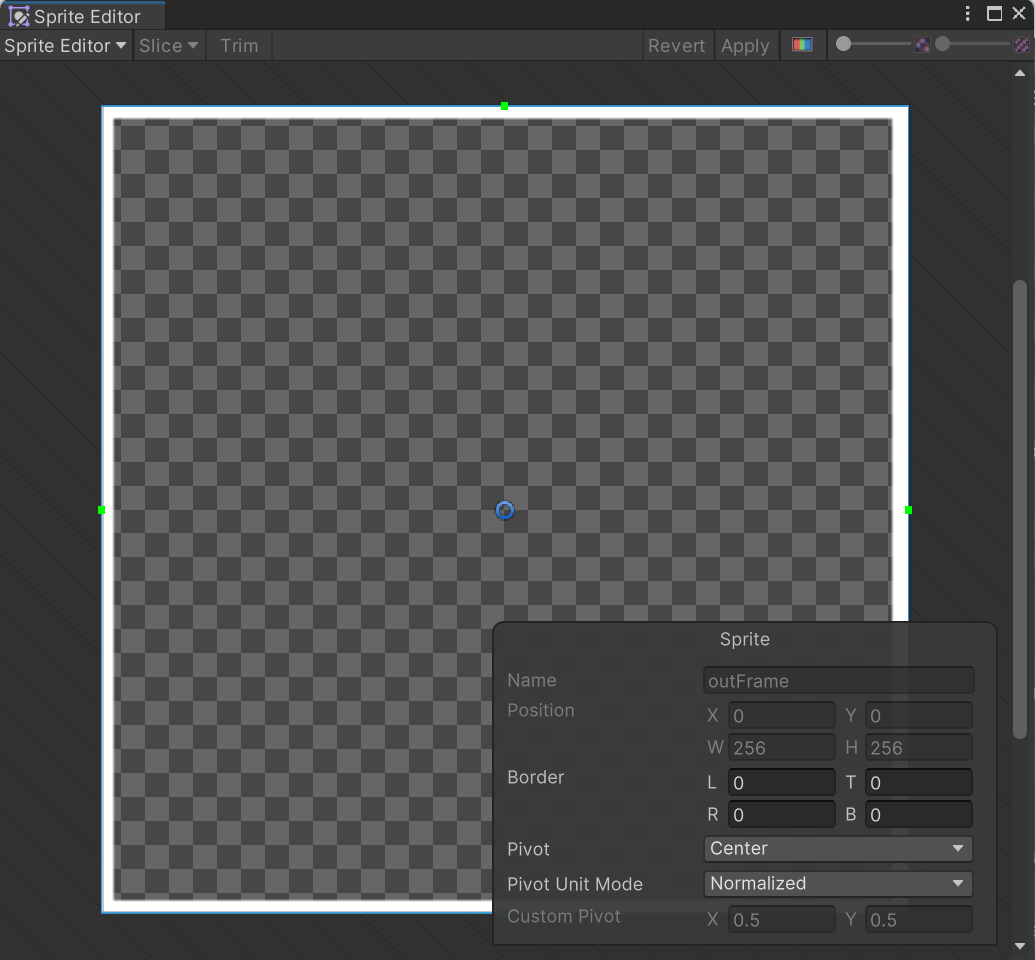Image resolution: width=1035 pixels, height=960 pixels.
Task: Select the Sprite Editor tab
Action: (82, 16)
